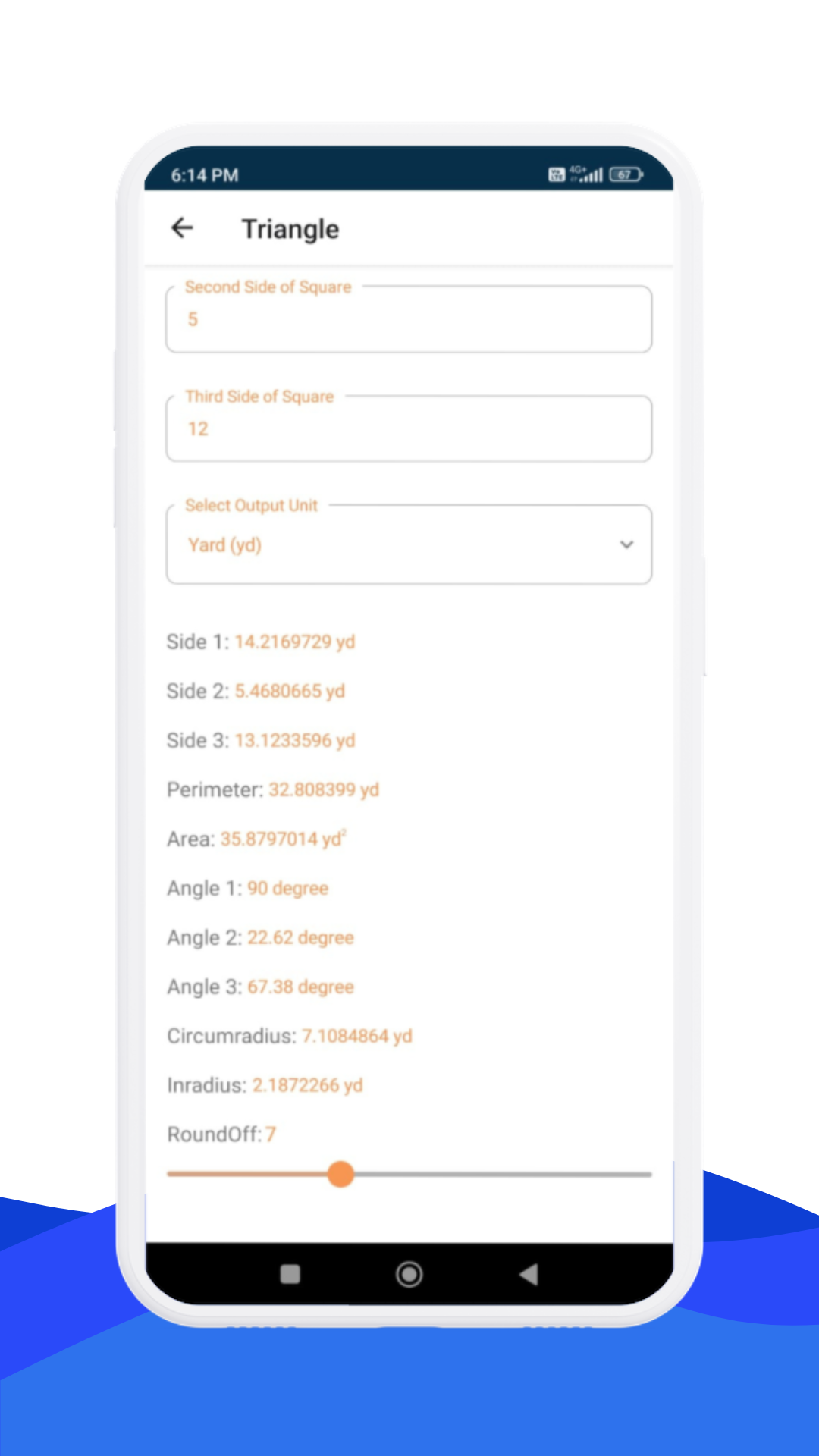Click the gray portion of RoundOff slider
Image resolution: width=819 pixels, height=1456 pixels.
[x=500, y=1174]
